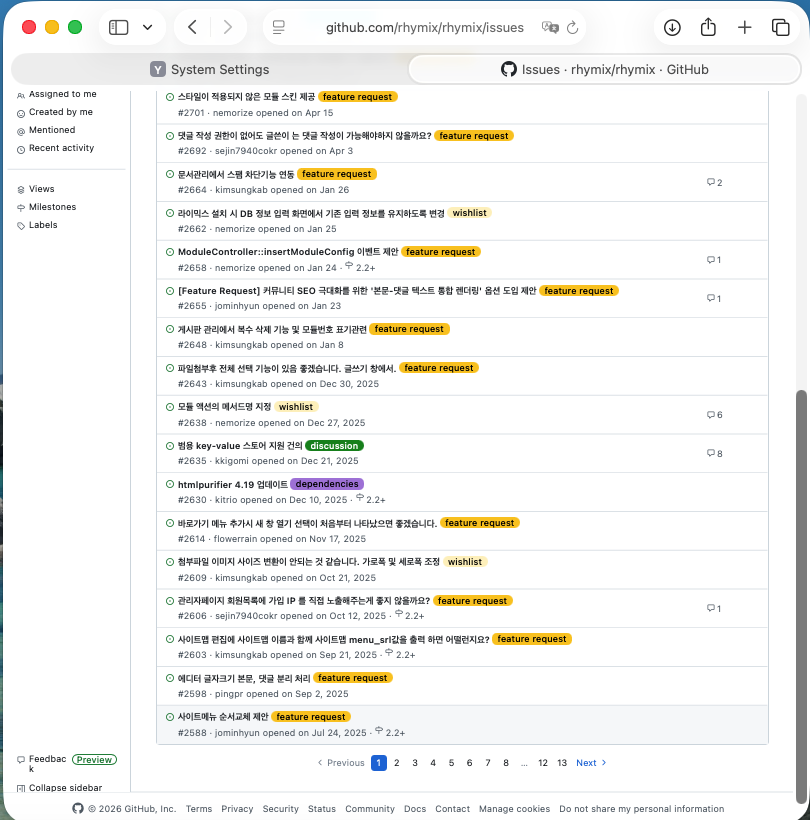This screenshot has height=820, width=810.
Task: Open the comments count on issue #2638
Action: 714,415
